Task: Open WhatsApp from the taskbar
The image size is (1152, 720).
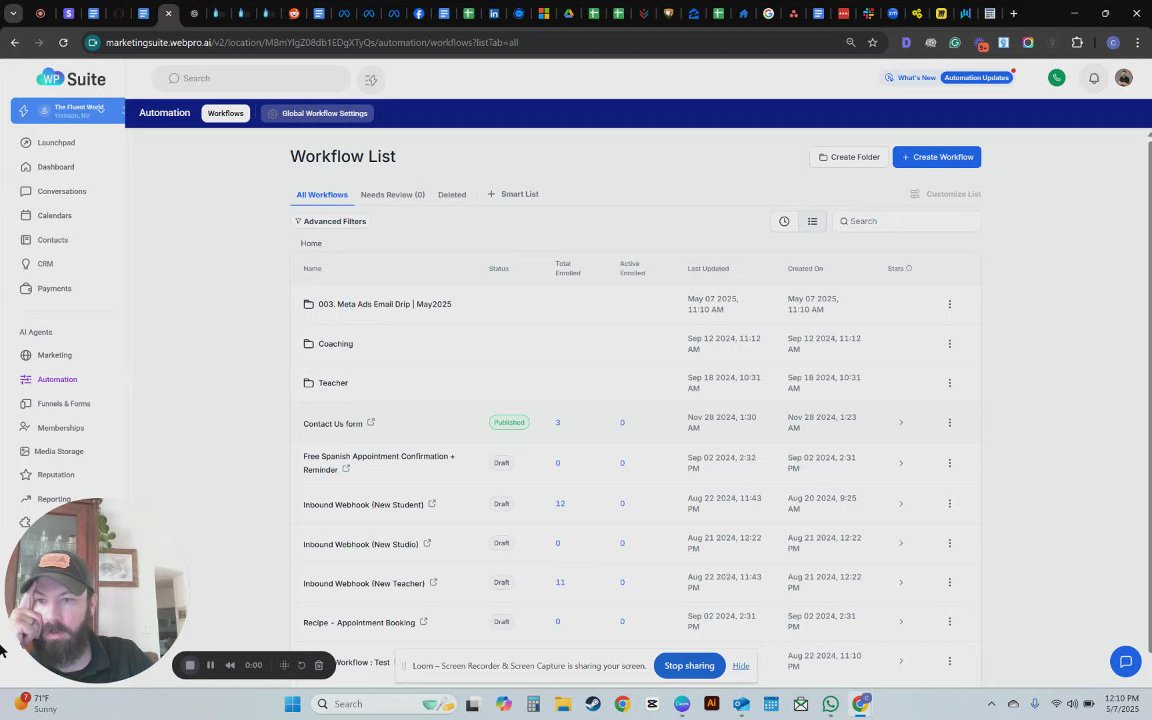Action: [830, 704]
